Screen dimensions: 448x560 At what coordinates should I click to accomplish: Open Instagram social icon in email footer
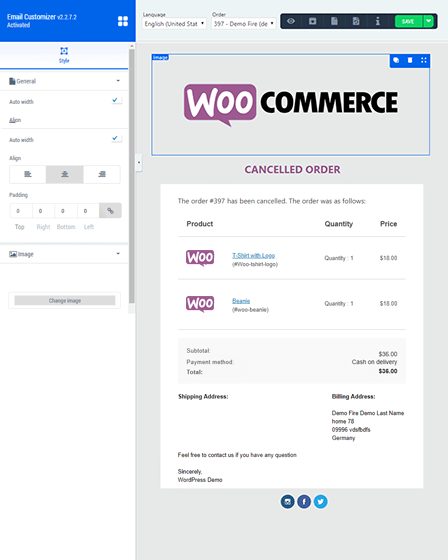coord(288,501)
